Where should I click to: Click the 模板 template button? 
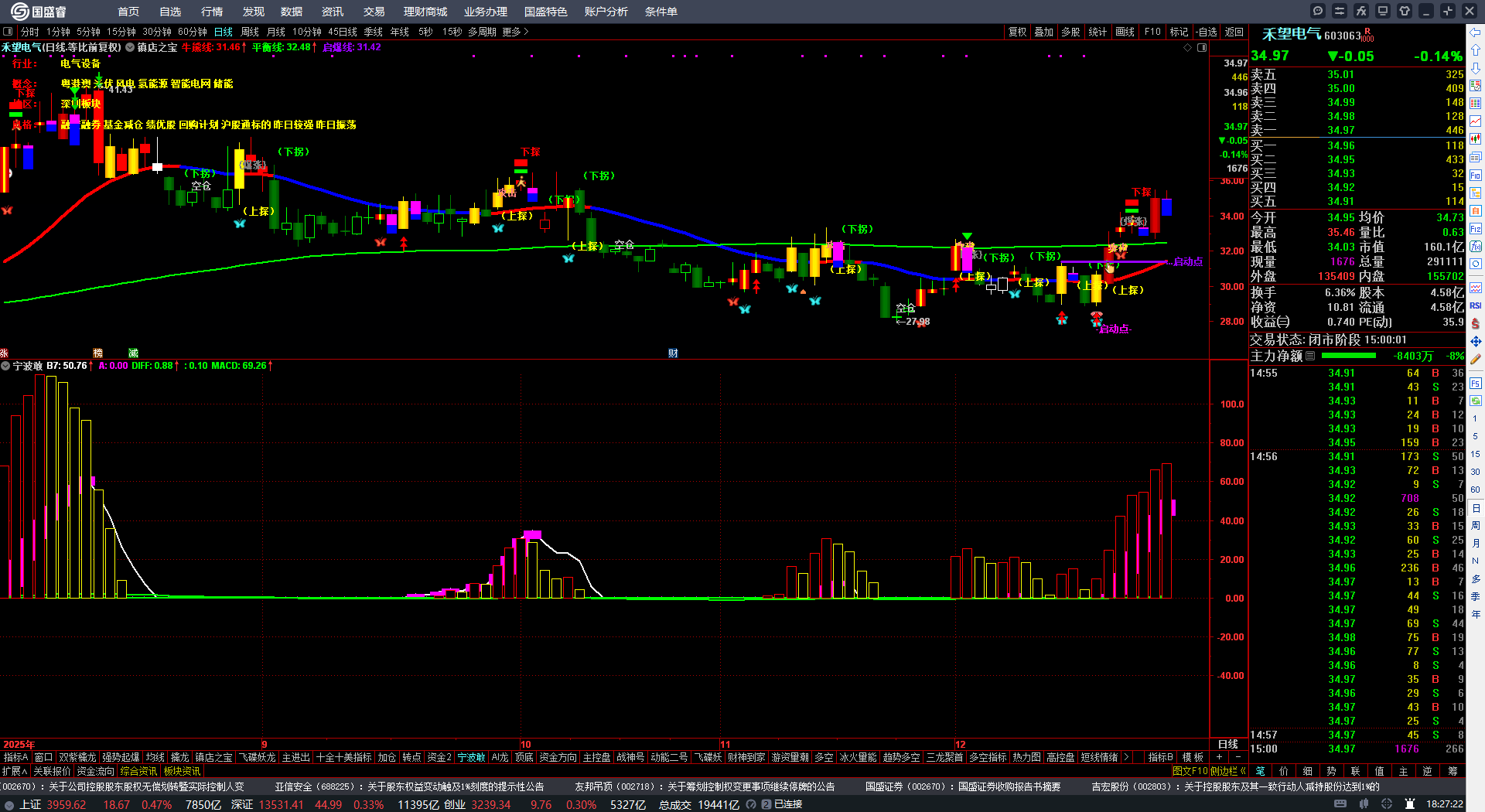tap(1193, 757)
